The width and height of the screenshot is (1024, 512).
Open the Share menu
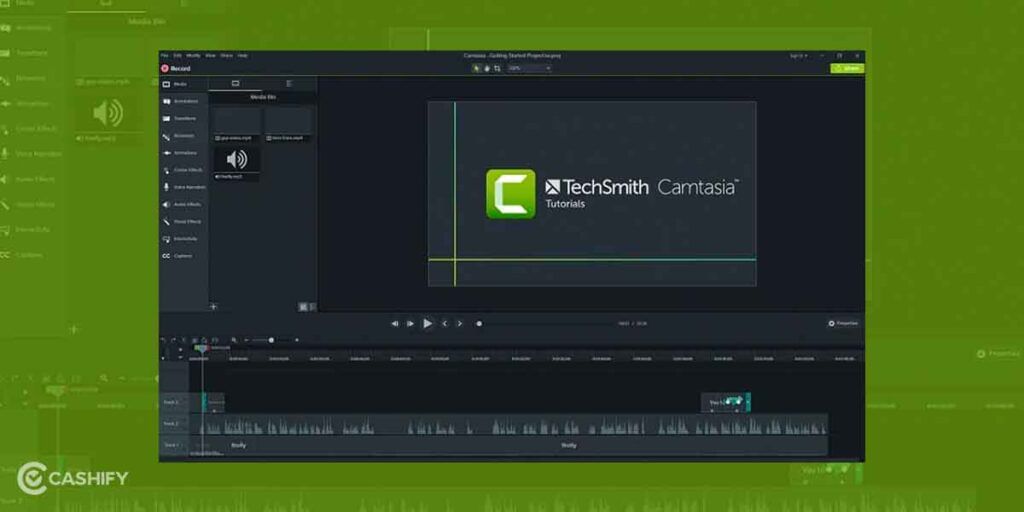[227, 56]
